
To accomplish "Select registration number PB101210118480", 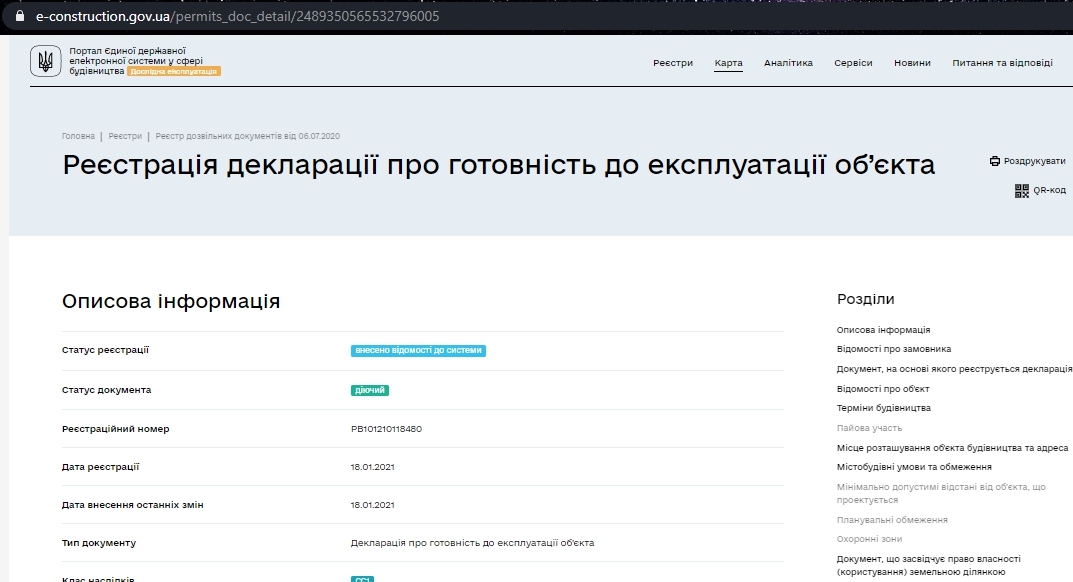I will click(386, 429).
